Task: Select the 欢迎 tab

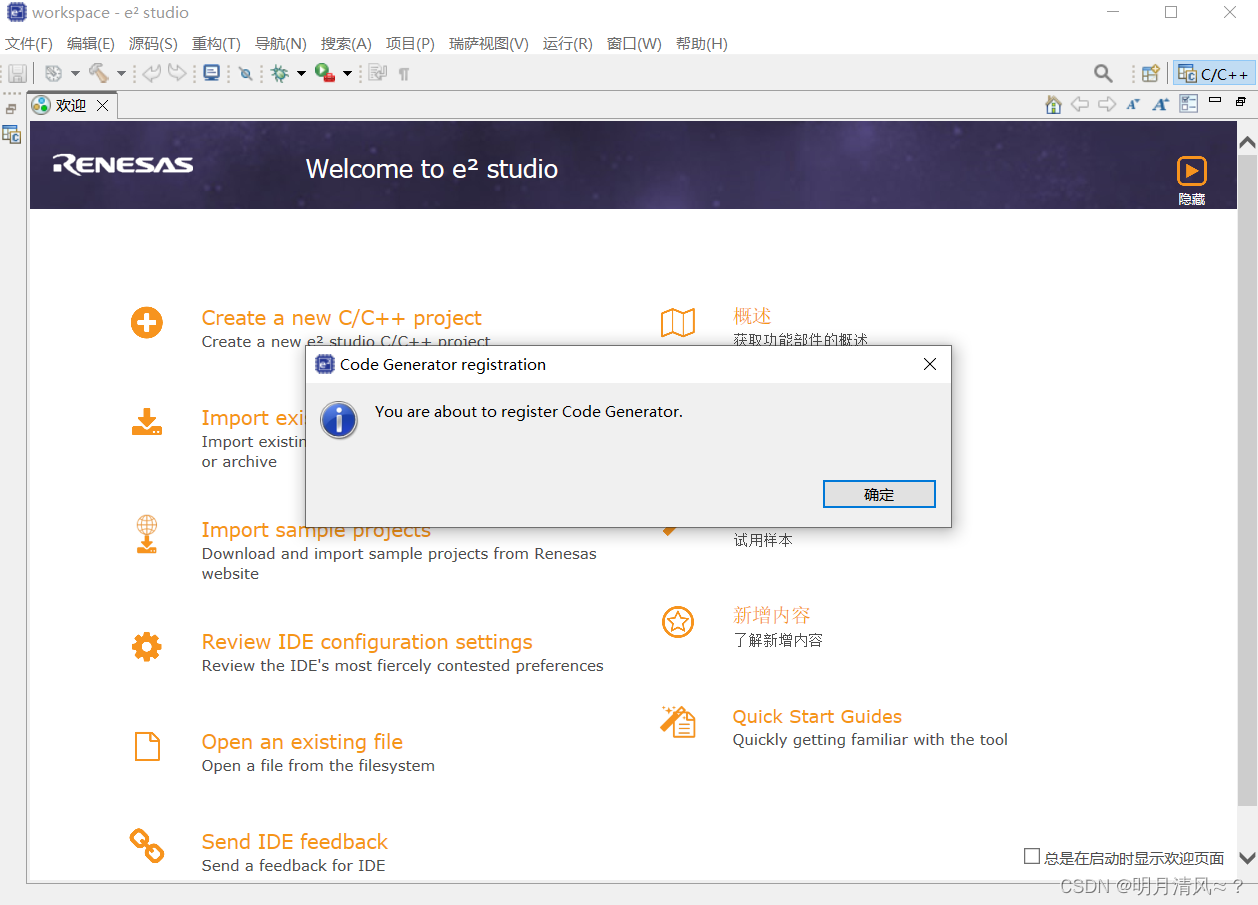Action: (71, 105)
